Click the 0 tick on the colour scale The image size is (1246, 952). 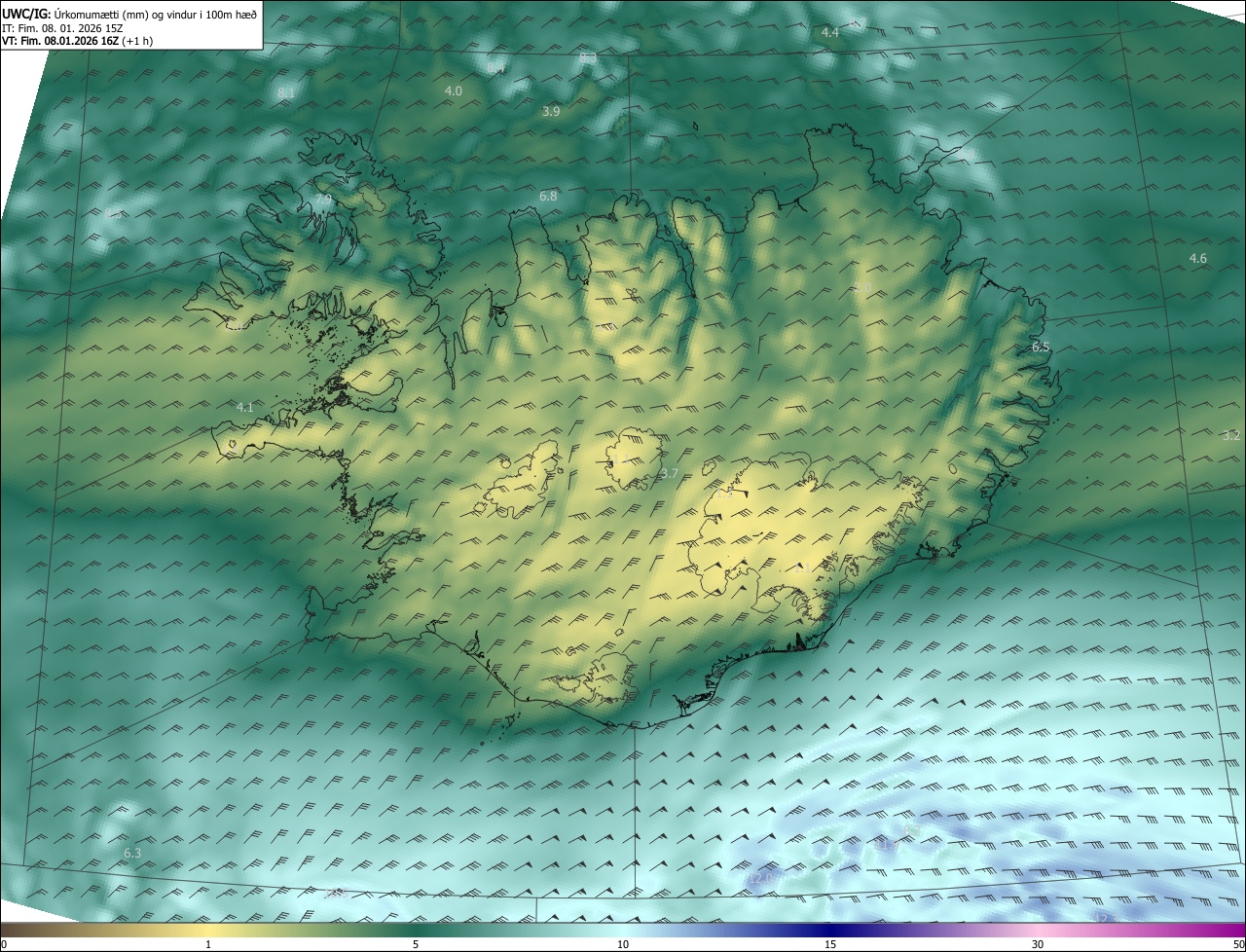pyautogui.click(x=3, y=944)
